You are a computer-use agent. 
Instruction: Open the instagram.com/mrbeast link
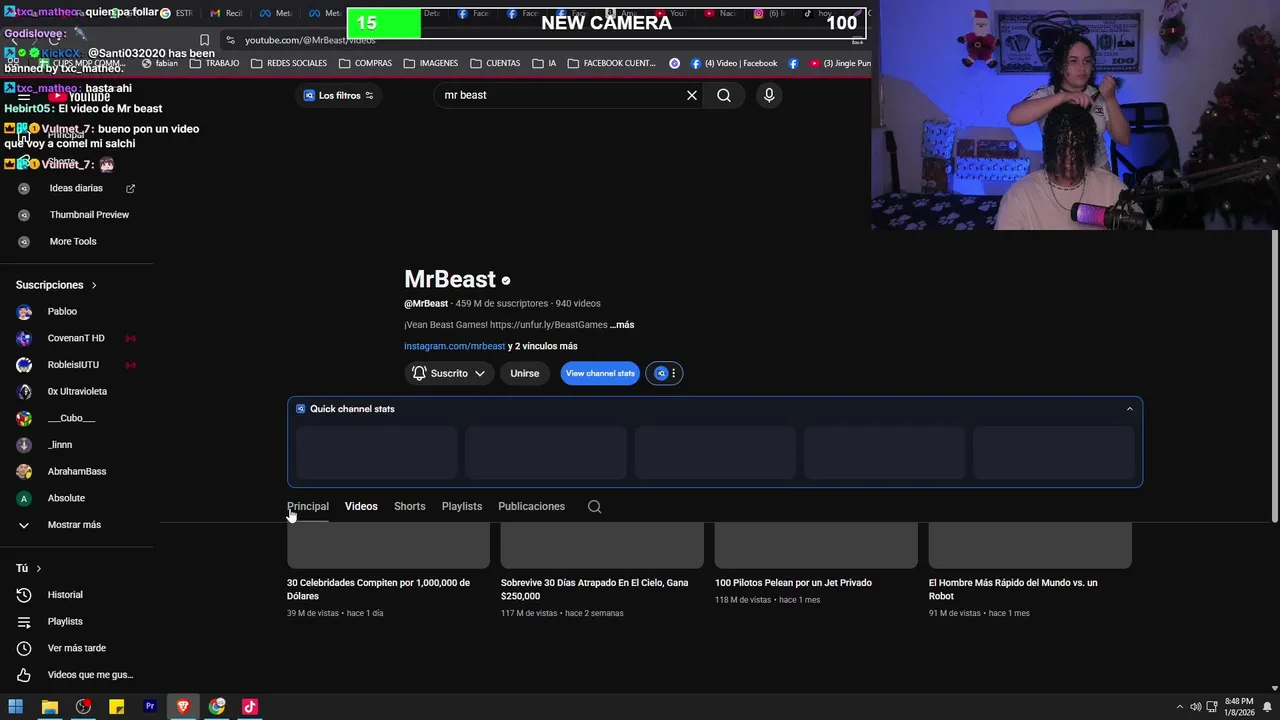click(x=454, y=346)
